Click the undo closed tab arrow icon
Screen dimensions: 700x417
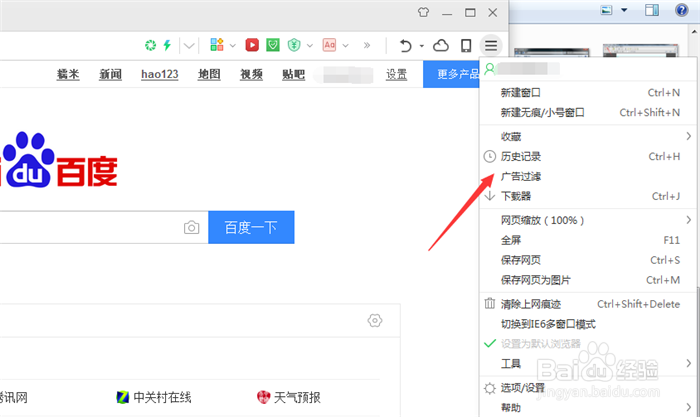click(x=405, y=46)
